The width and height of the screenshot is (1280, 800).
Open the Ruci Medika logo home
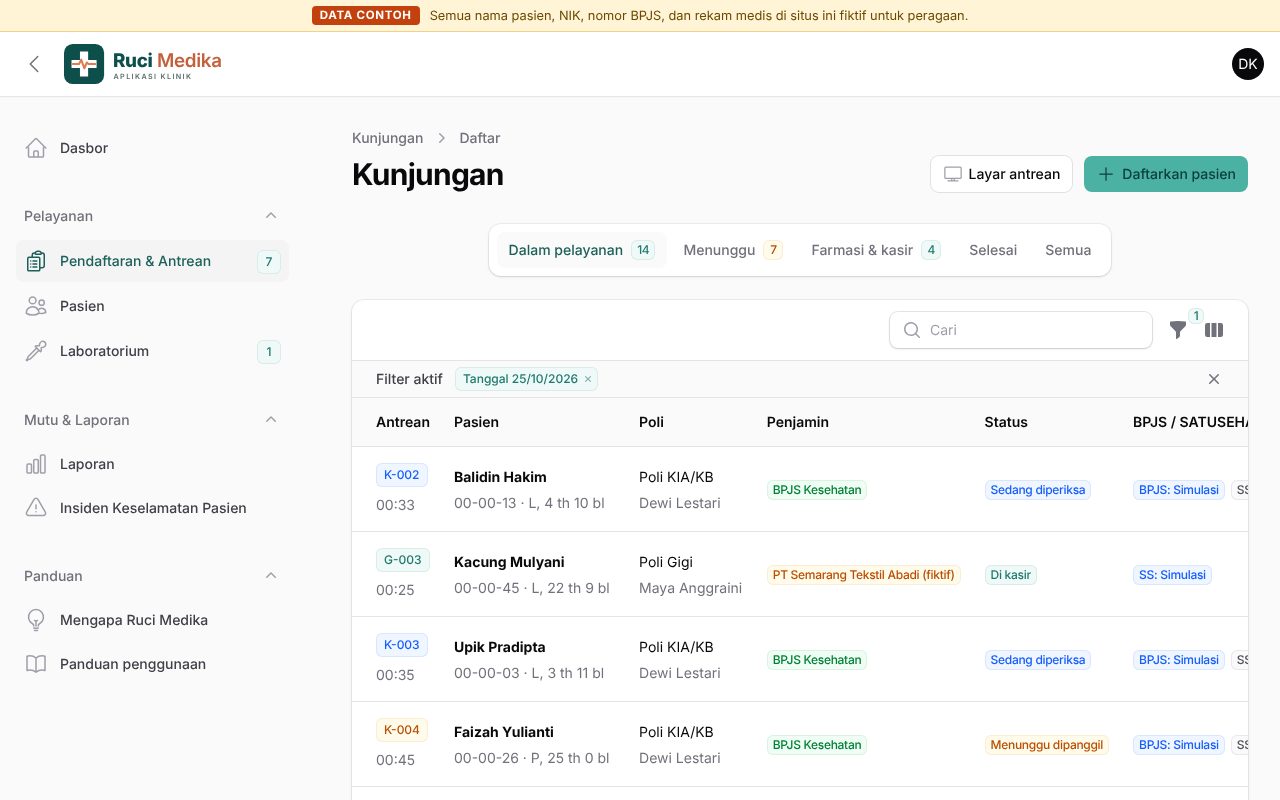(143, 64)
